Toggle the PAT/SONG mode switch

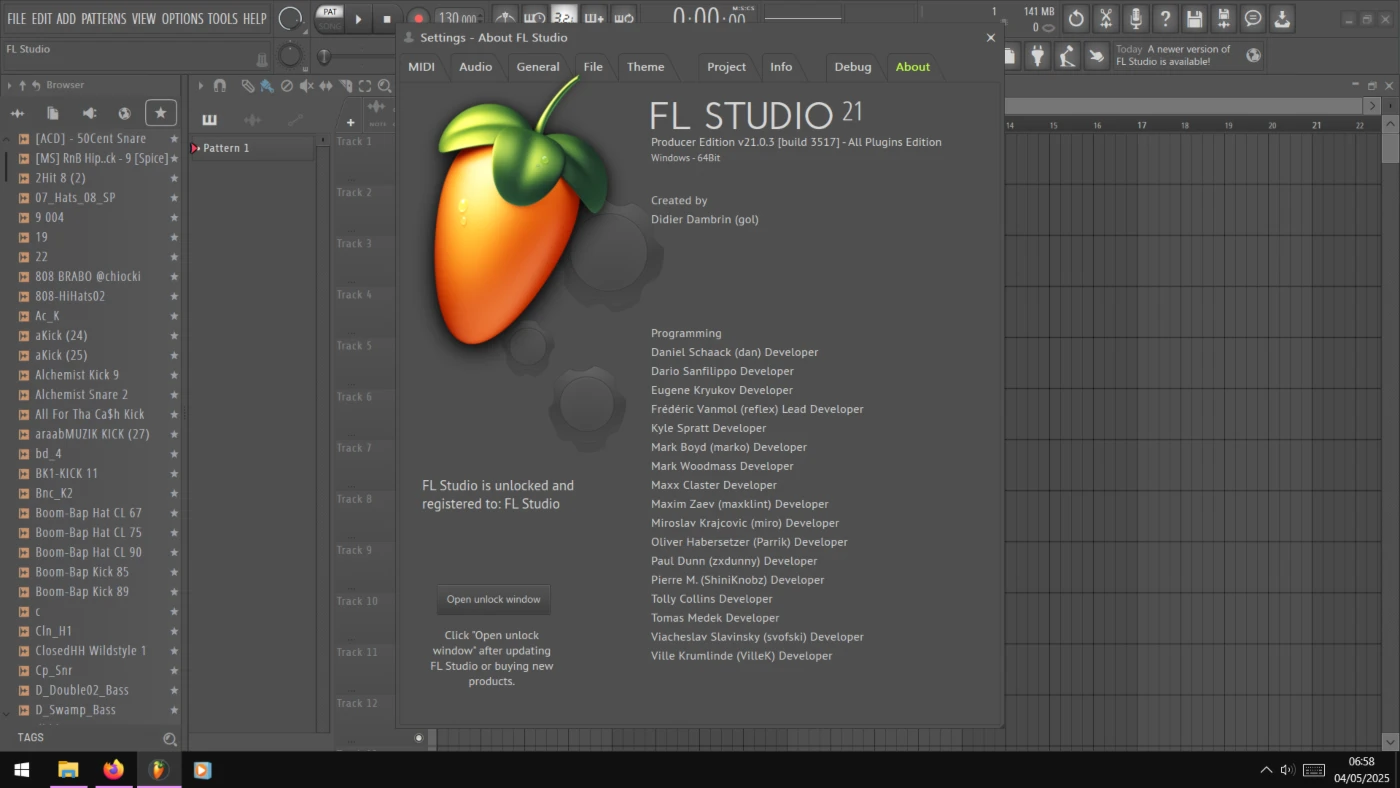330,18
